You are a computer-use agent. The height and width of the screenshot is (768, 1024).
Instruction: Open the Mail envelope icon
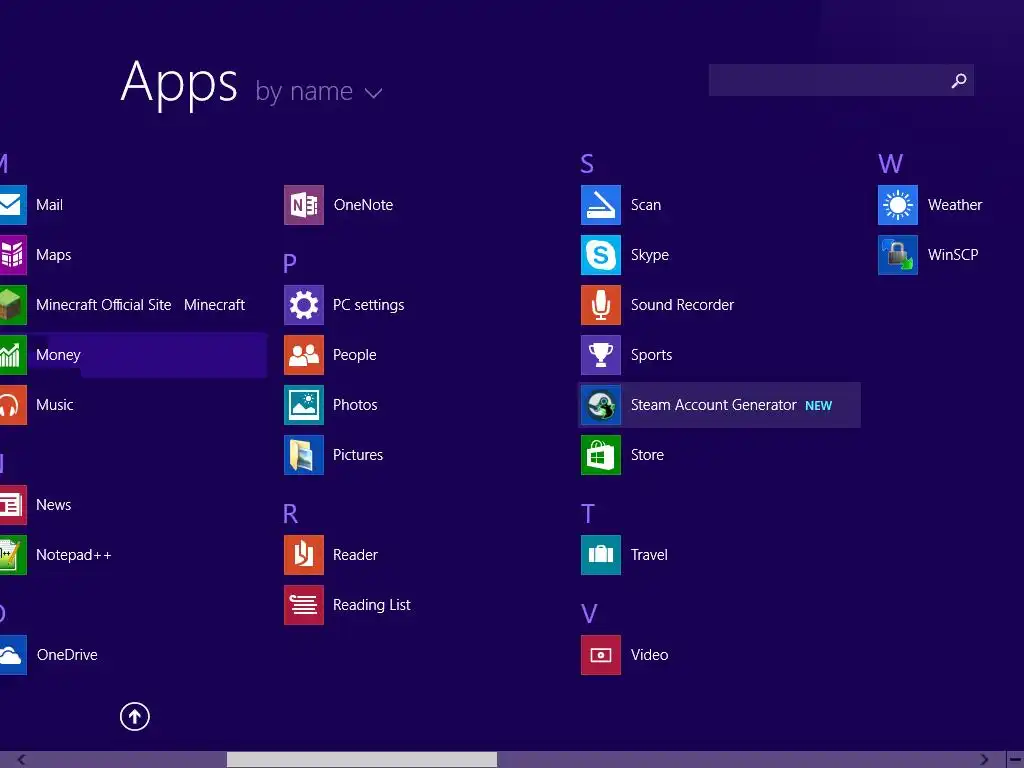(x=13, y=205)
